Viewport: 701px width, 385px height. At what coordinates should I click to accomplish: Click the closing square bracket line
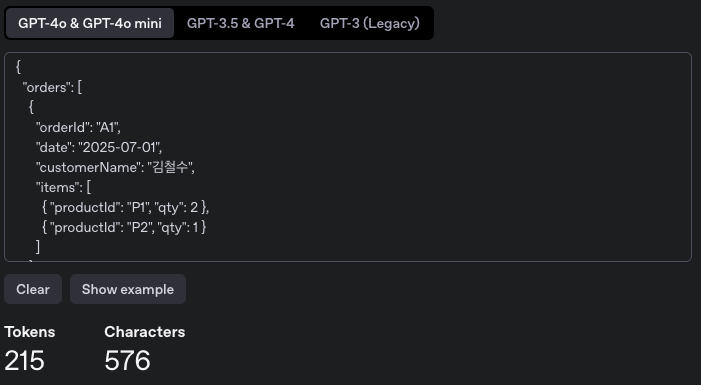(38, 247)
